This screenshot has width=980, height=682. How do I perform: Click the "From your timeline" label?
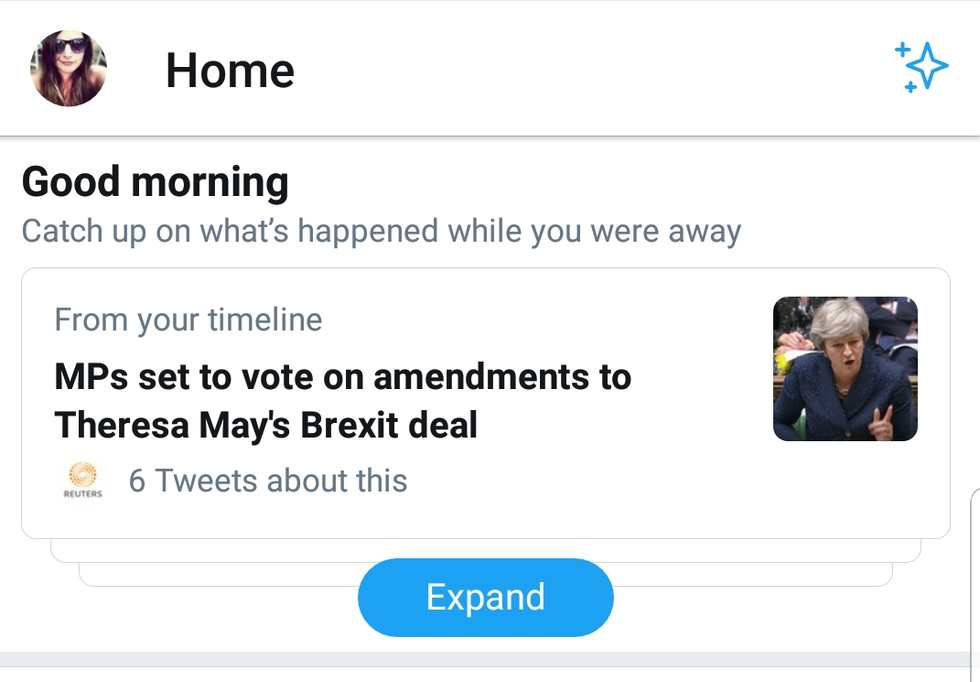[x=188, y=320]
